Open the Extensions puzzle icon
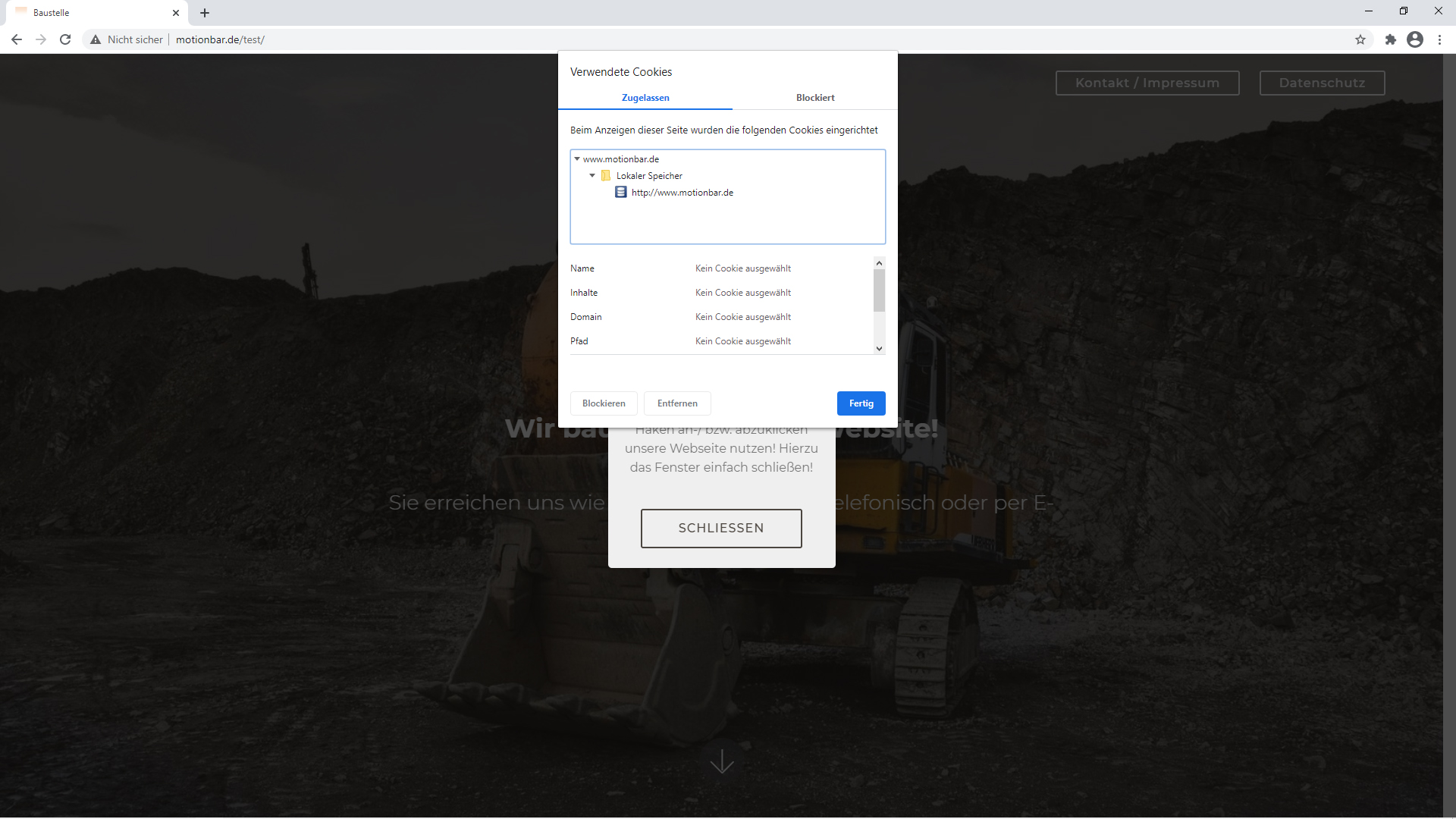 1390,39
